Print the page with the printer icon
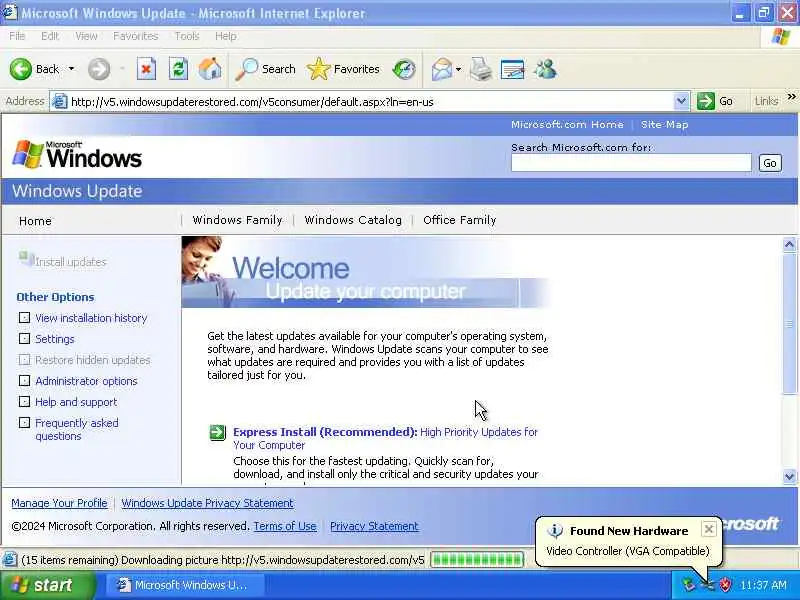Screen dimensions: 800x600 pos(481,69)
